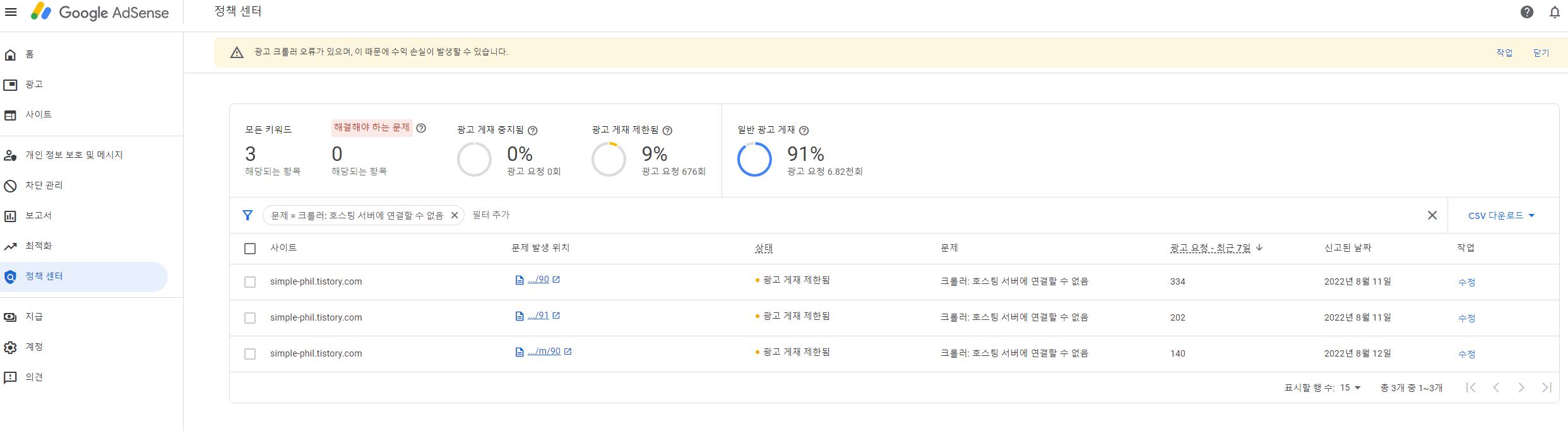Viewport: 1568px width, 431px height.
Task: Click the 차단 관리 block icon
Action: pyautogui.click(x=10, y=186)
